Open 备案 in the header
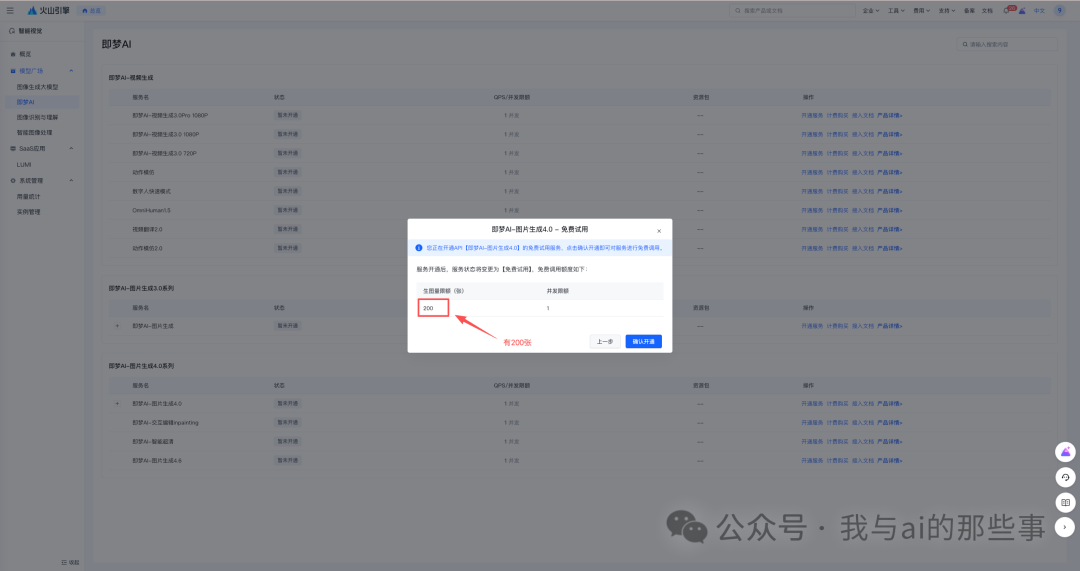 [x=969, y=10]
